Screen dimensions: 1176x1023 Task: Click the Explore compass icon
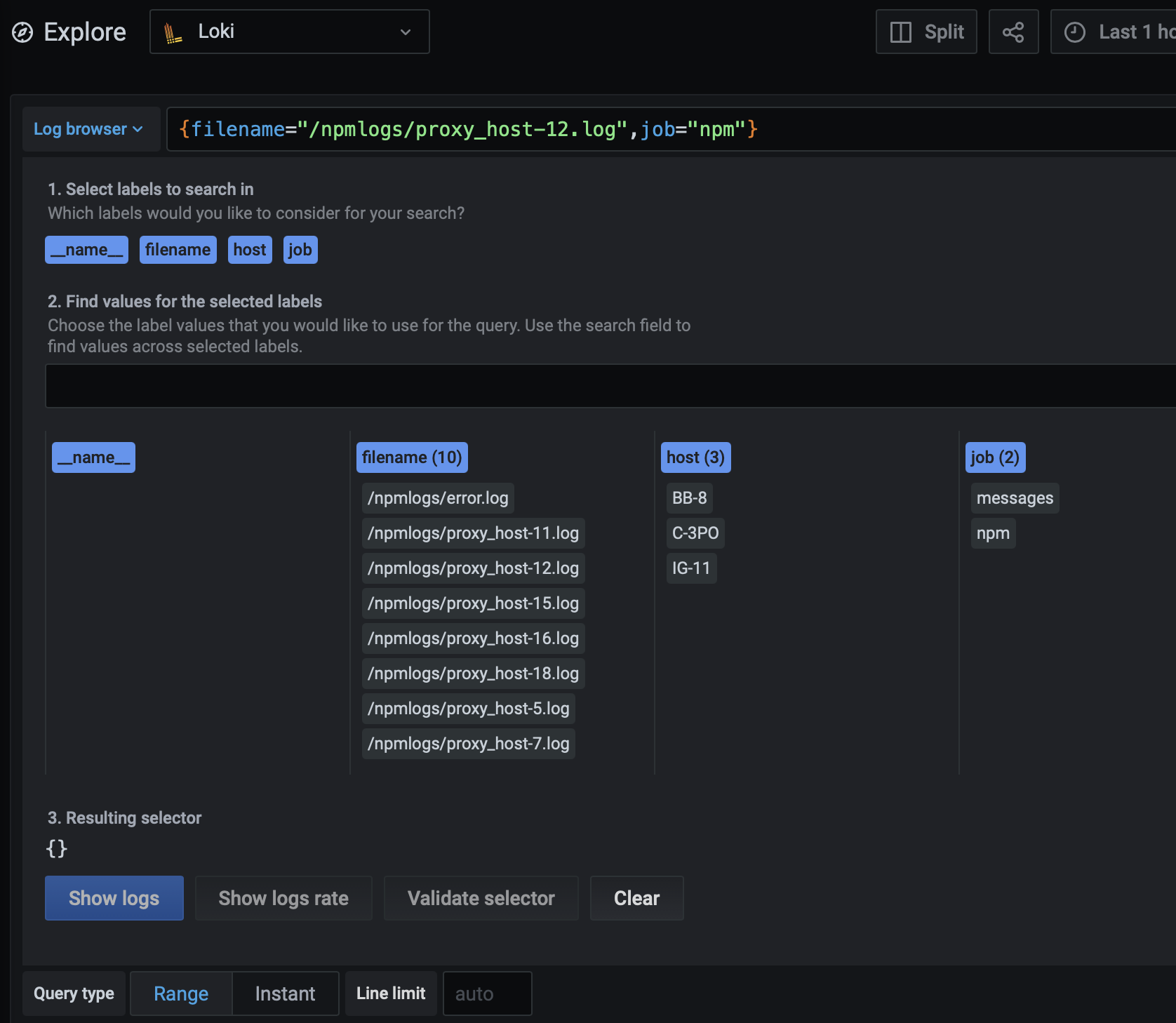[22, 32]
